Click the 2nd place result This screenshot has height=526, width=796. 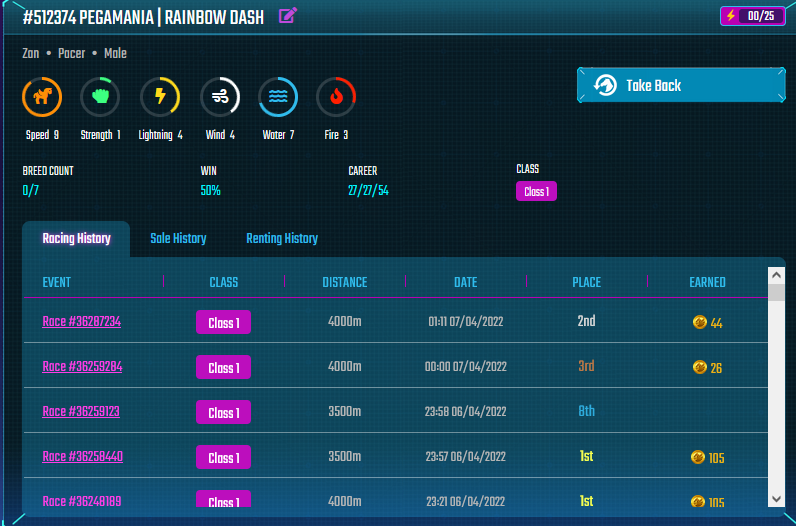click(x=586, y=321)
